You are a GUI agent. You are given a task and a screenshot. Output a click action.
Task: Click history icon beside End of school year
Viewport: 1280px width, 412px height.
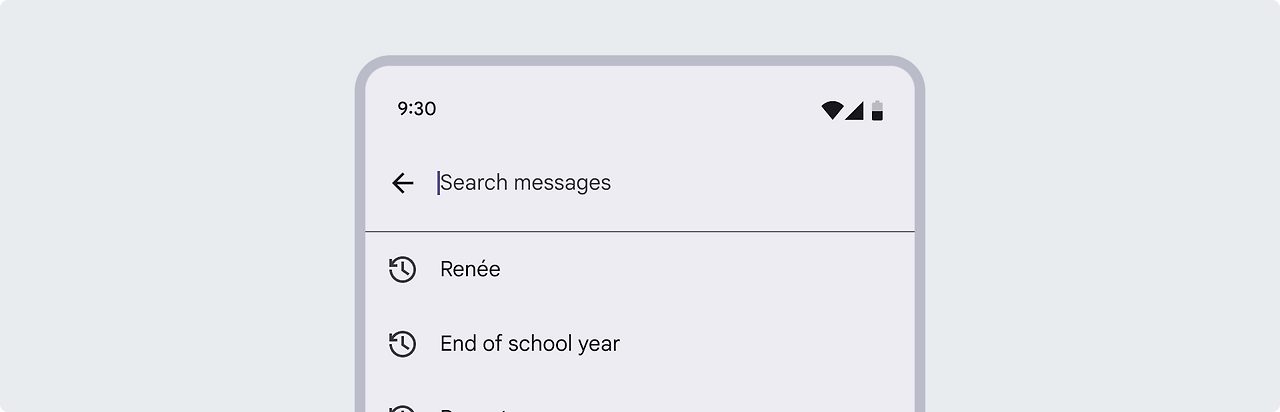coord(402,344)
